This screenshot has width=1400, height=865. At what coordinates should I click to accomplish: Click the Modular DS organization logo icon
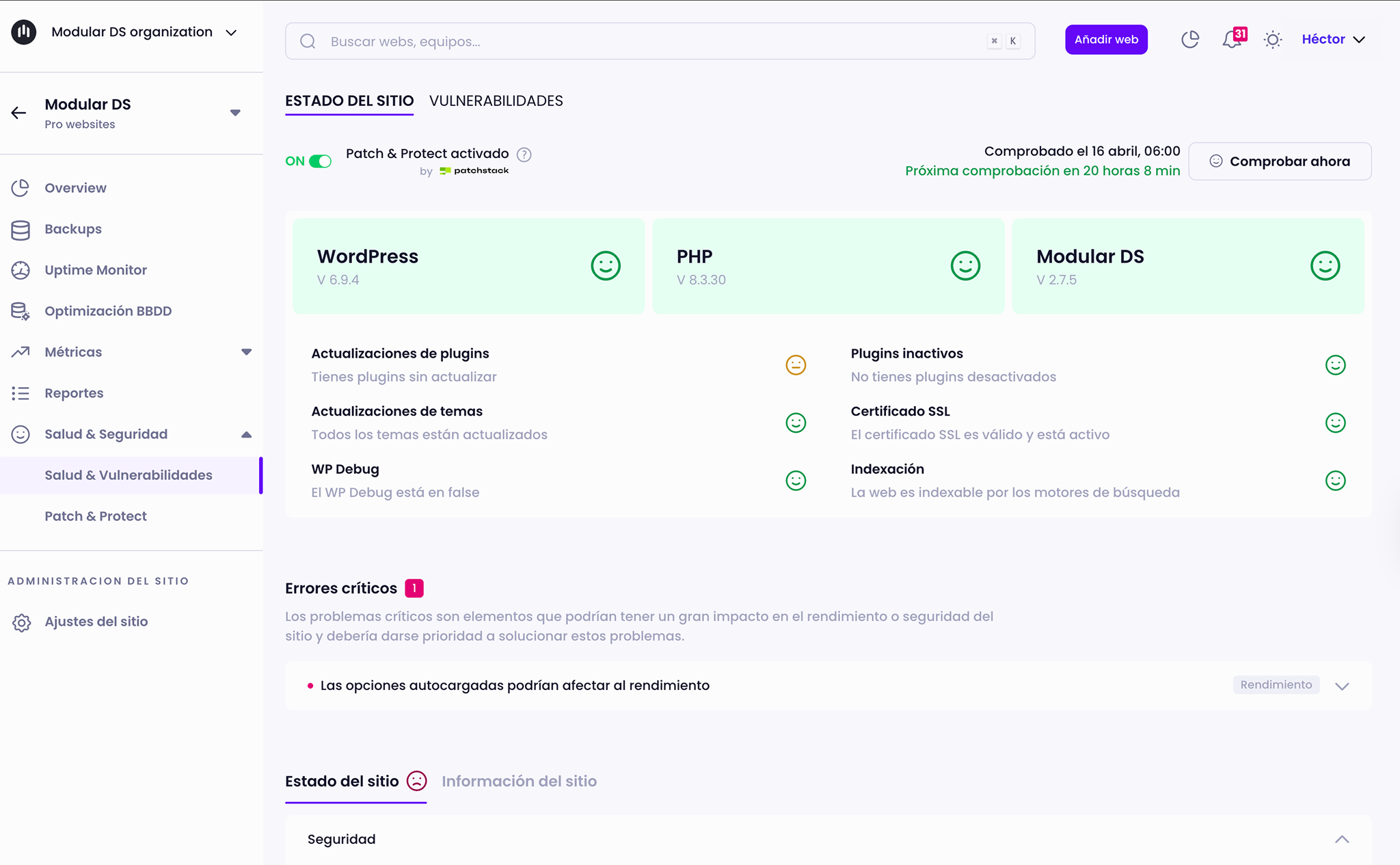[23, 31]
